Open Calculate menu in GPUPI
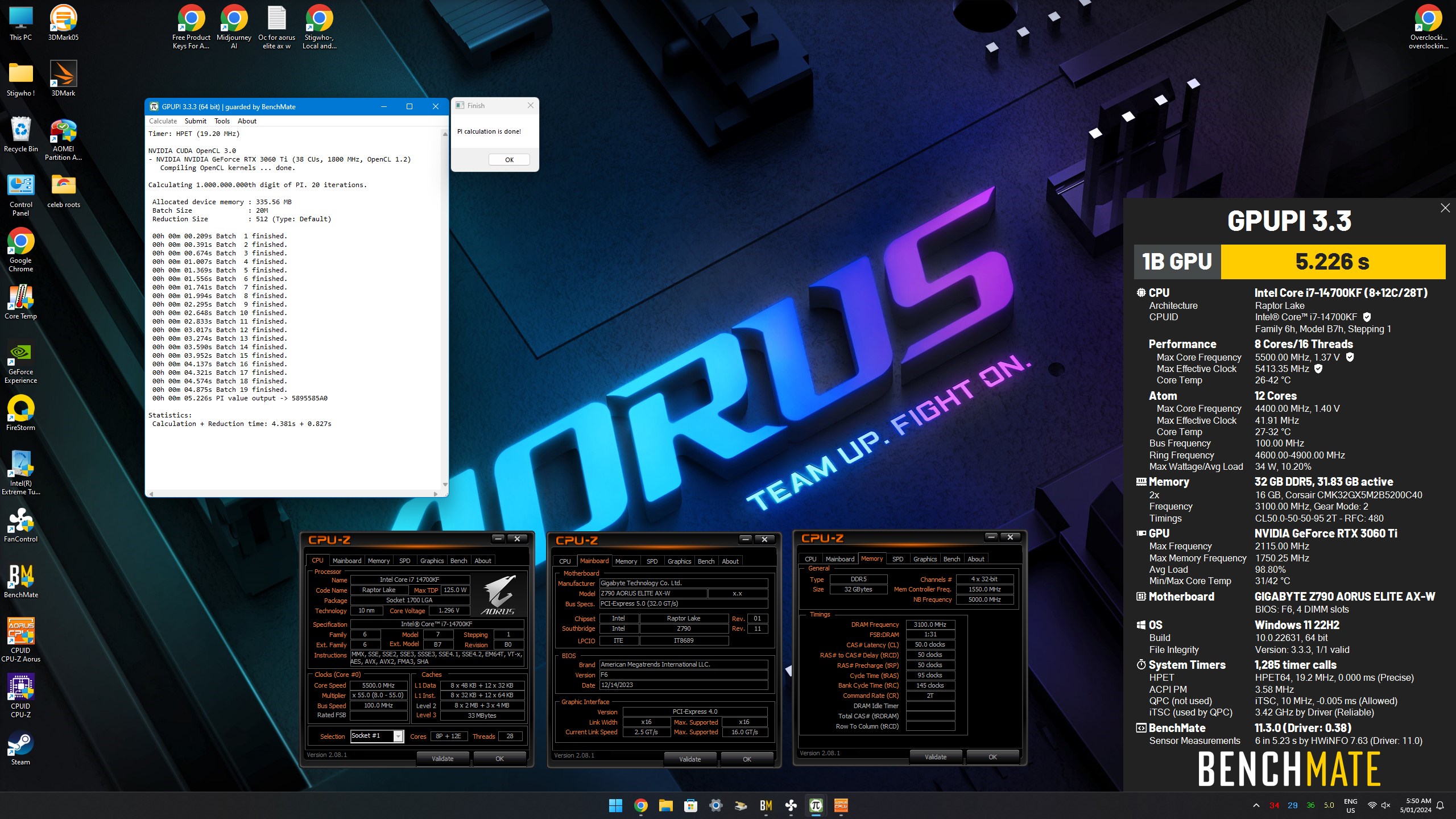Viewport: 1456px width, 819px height. coord(163,121)
